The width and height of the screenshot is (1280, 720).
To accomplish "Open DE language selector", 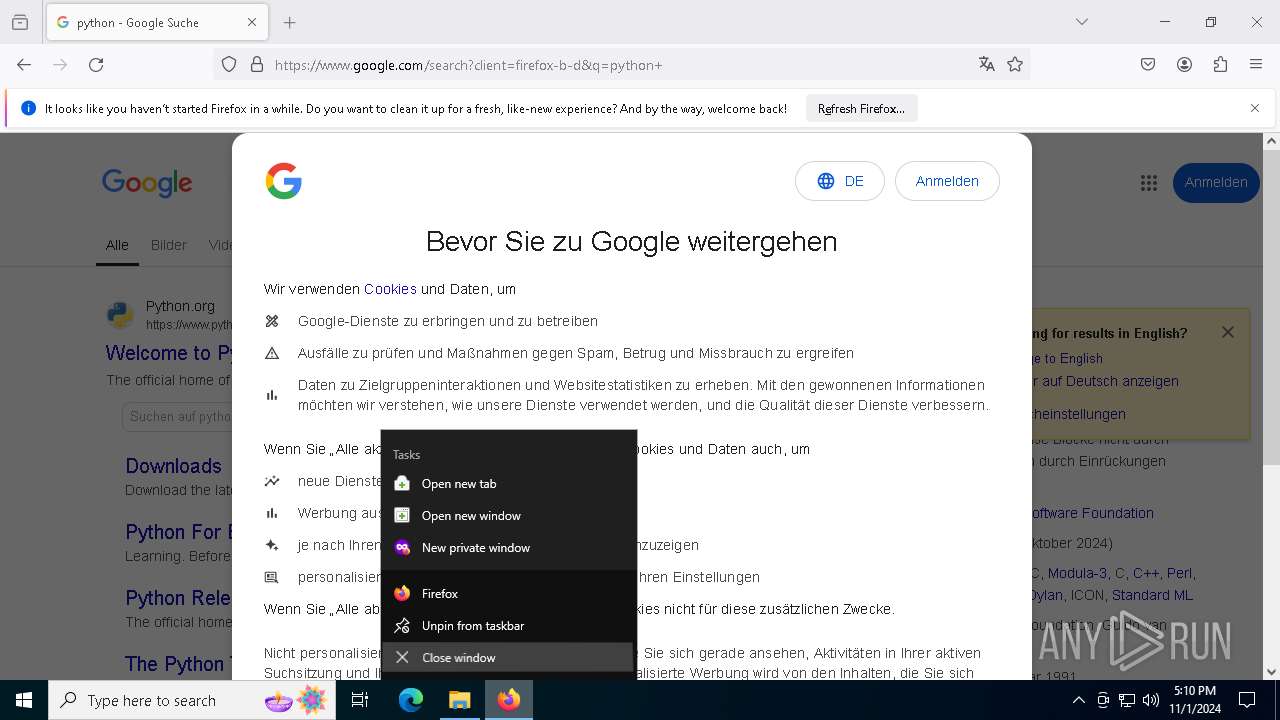I will (x=840, y=181).
